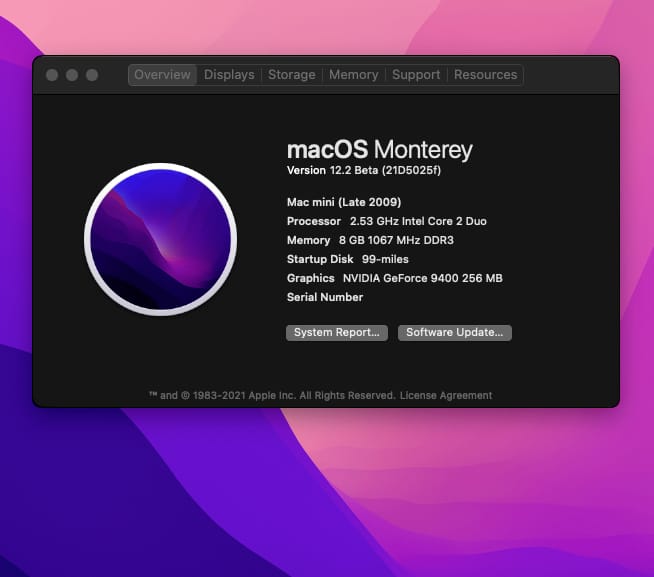Viewport: 654px width, 577px height.
Task: Switch to the Displays tab
Action: 229,75
